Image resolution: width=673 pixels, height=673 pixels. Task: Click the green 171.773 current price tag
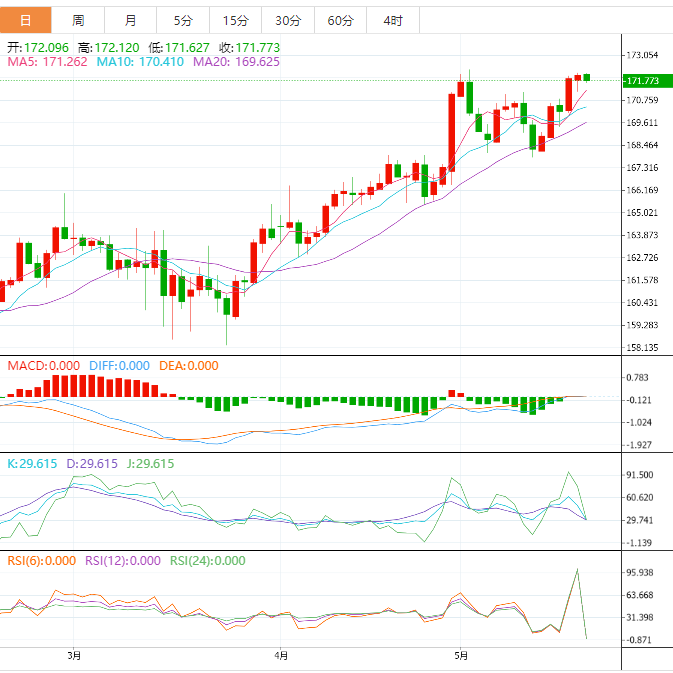(642, 80)
